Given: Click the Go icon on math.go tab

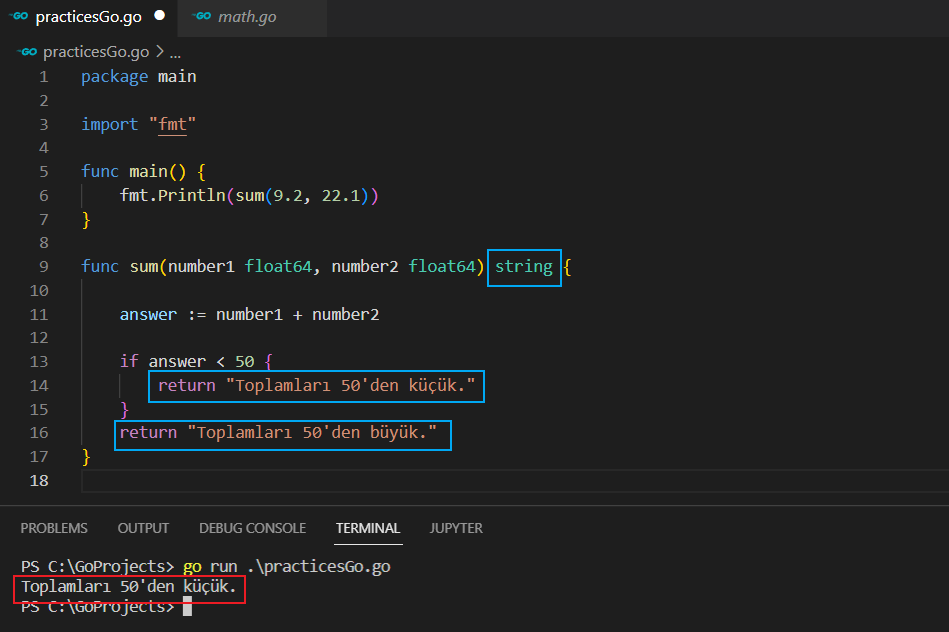Looking at the screenshot, I should tap(202, 17).
